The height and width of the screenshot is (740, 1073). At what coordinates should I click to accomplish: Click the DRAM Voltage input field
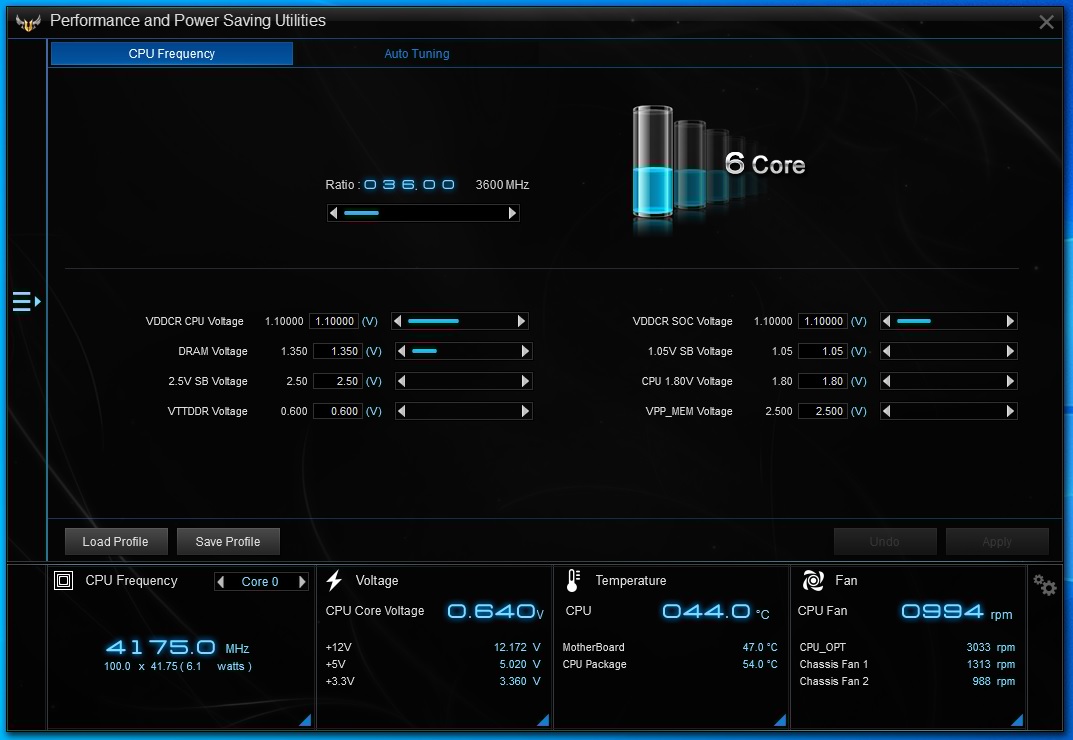[x=337, y=352]
